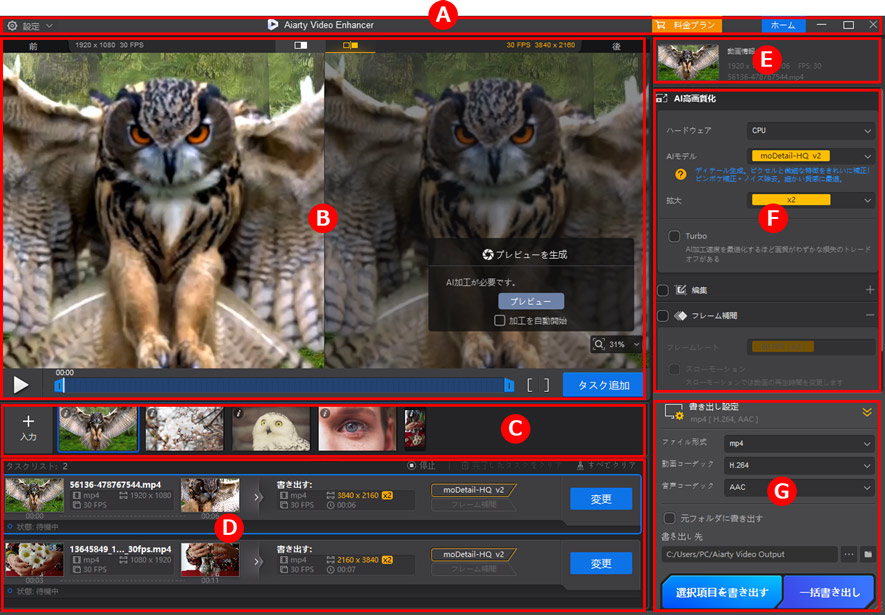Click the すべてクリア broom icon

[x=580, y=465]
